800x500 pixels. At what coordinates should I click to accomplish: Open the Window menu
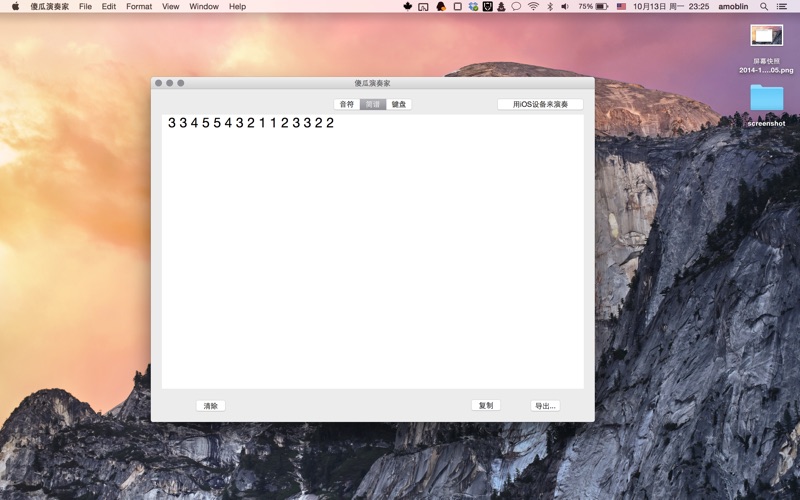tap(204, 6)
